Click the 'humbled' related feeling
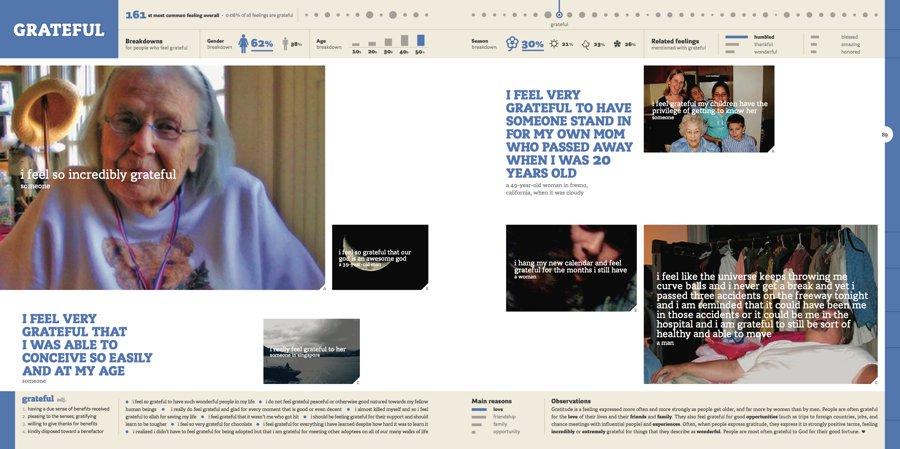The width and height of the screenshot is (900, 449). tap(763, 36)
